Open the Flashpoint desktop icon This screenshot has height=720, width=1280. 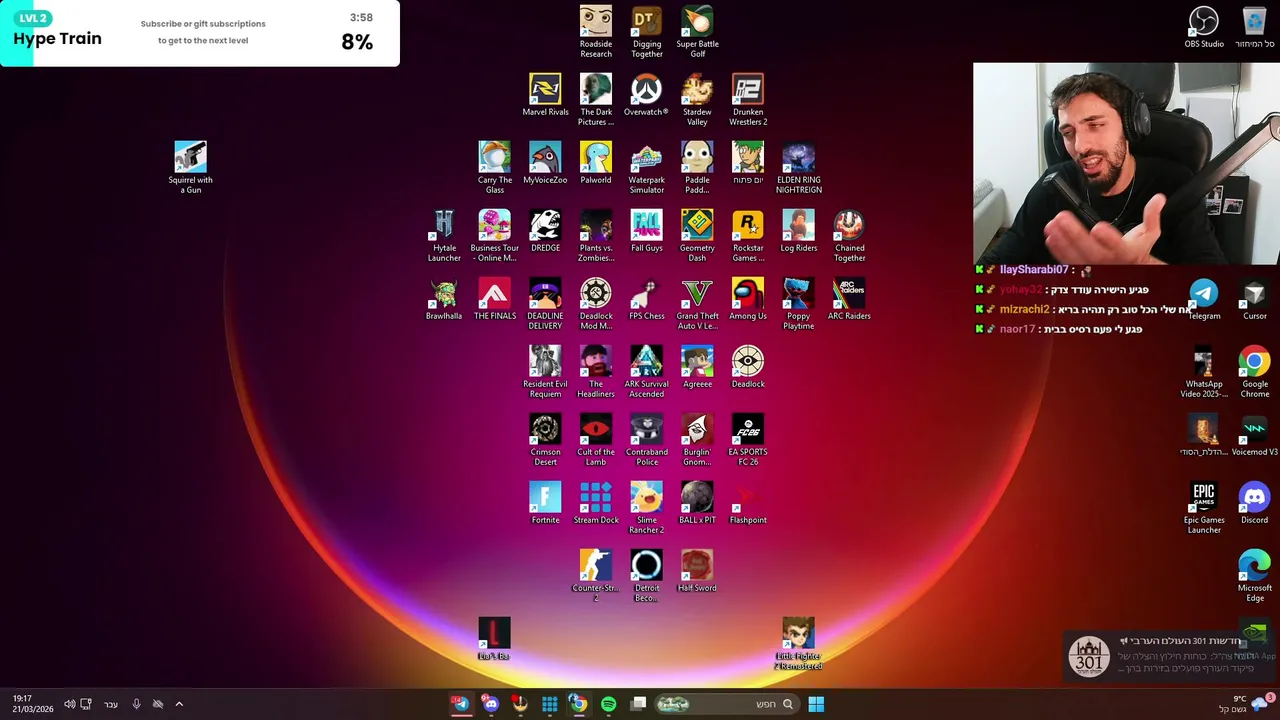[x=748, y=502]
